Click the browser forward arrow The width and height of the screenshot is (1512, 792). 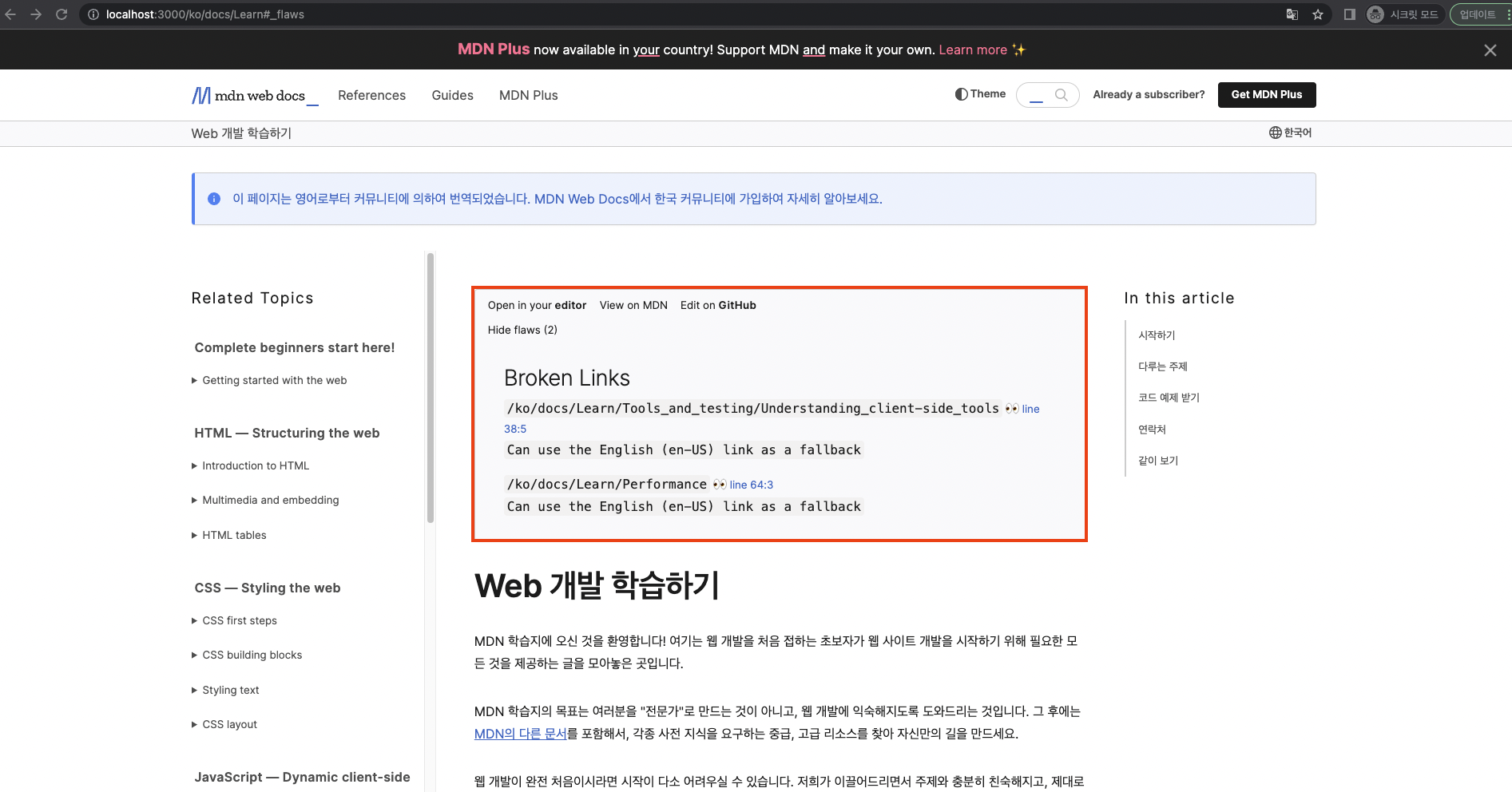[36, 14]
